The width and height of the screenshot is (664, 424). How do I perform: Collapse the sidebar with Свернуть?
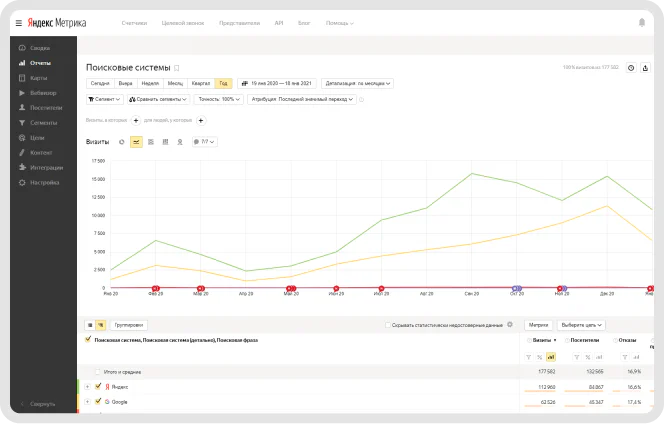click(x=39, y=404)
